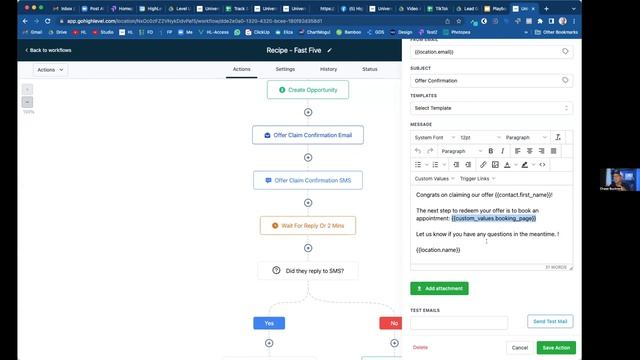Apply text color with the A icon
This screenshot has height=360, width=640.
[x=507, y=164]
